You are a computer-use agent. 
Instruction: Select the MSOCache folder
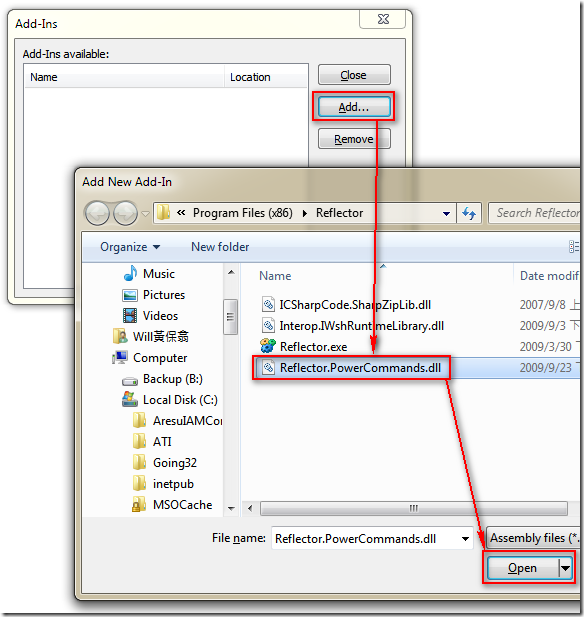coord(182,504)
